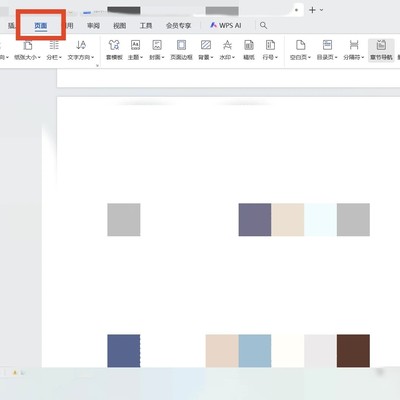
Task: Open the 行号 line numbers dropdown
Action: 270,50
